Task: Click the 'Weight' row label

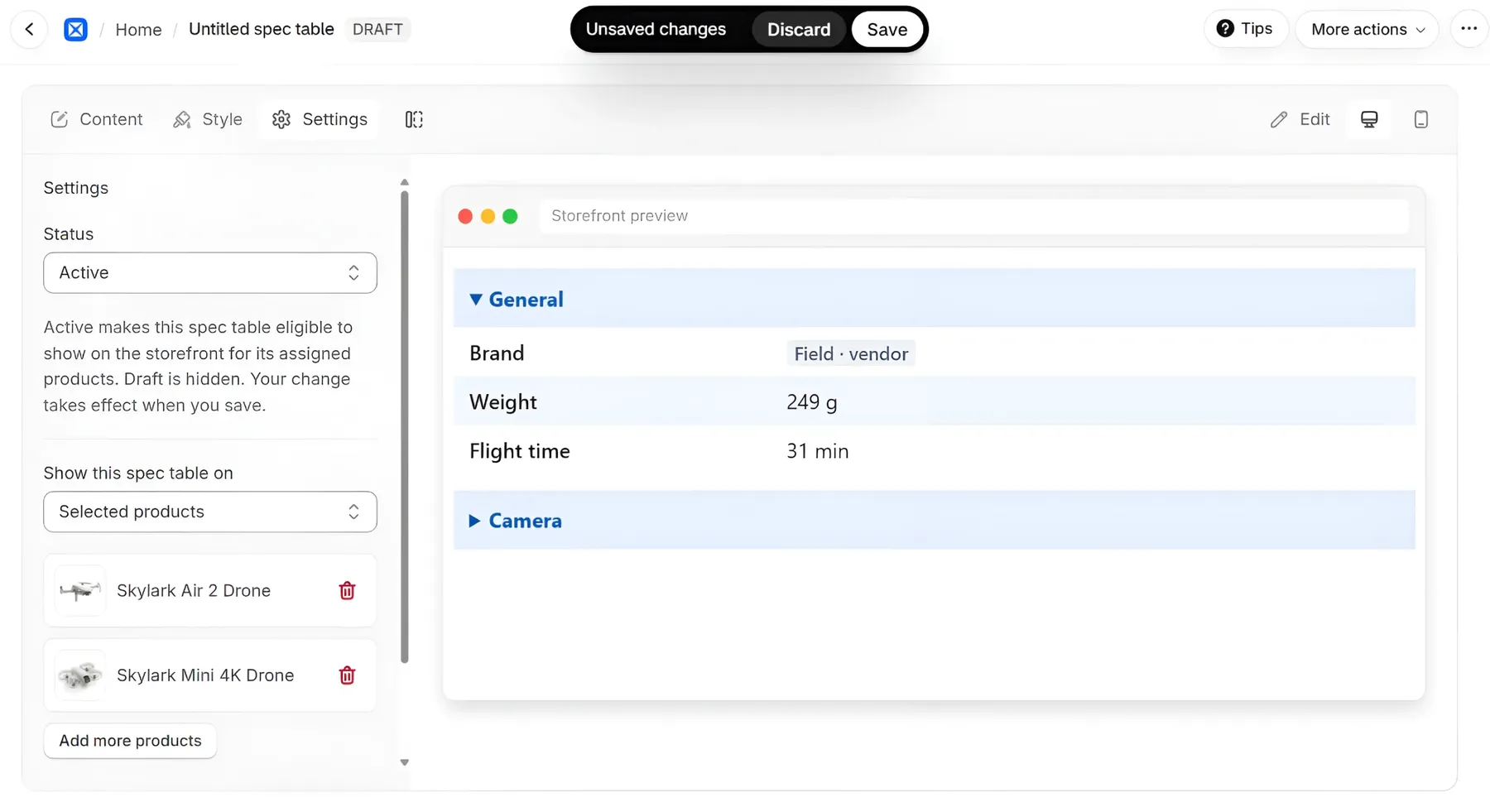Action: pyautogui.click(x=503, y=402)
